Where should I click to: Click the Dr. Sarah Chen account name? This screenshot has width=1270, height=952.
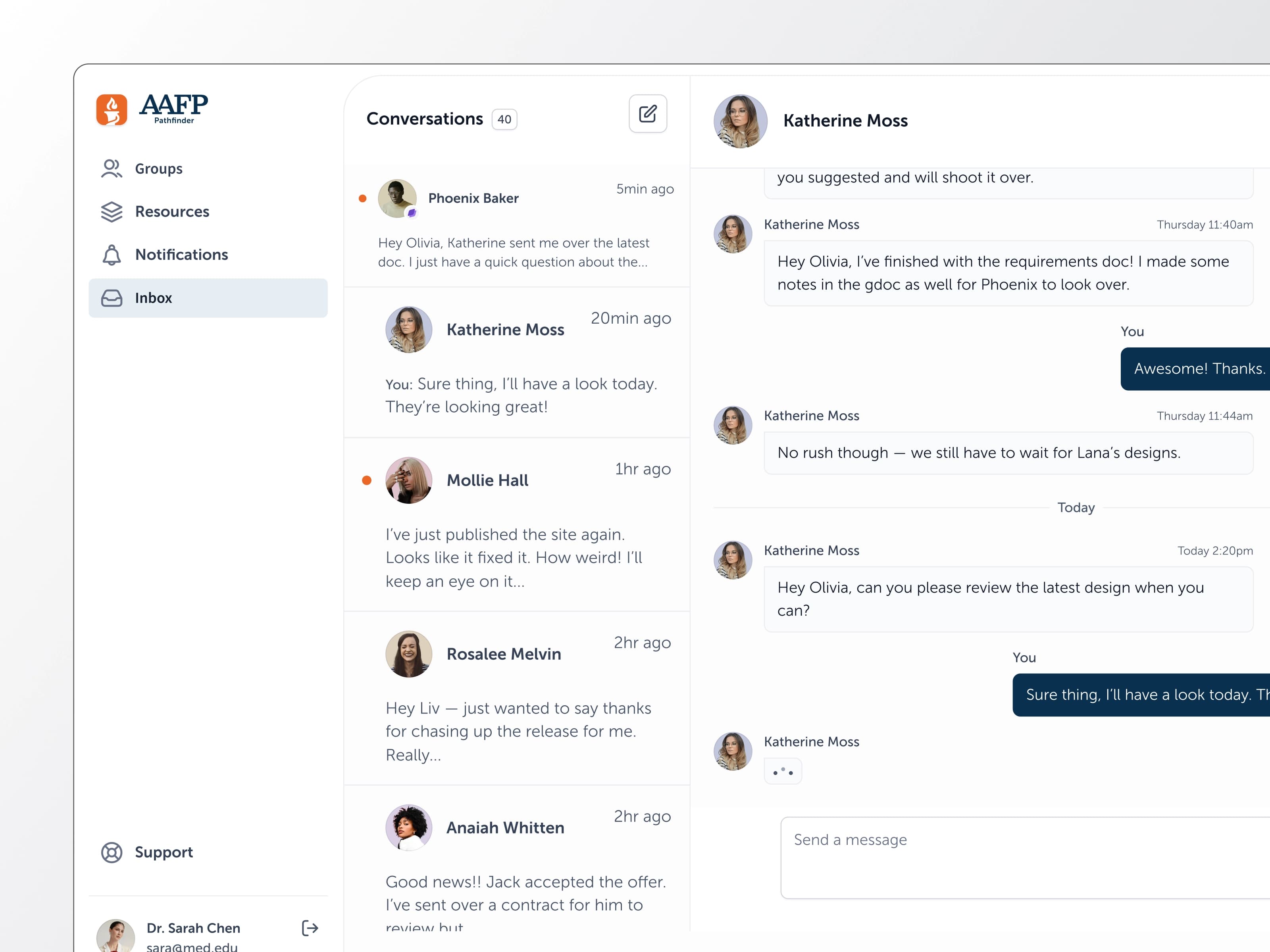coord(194,928)
